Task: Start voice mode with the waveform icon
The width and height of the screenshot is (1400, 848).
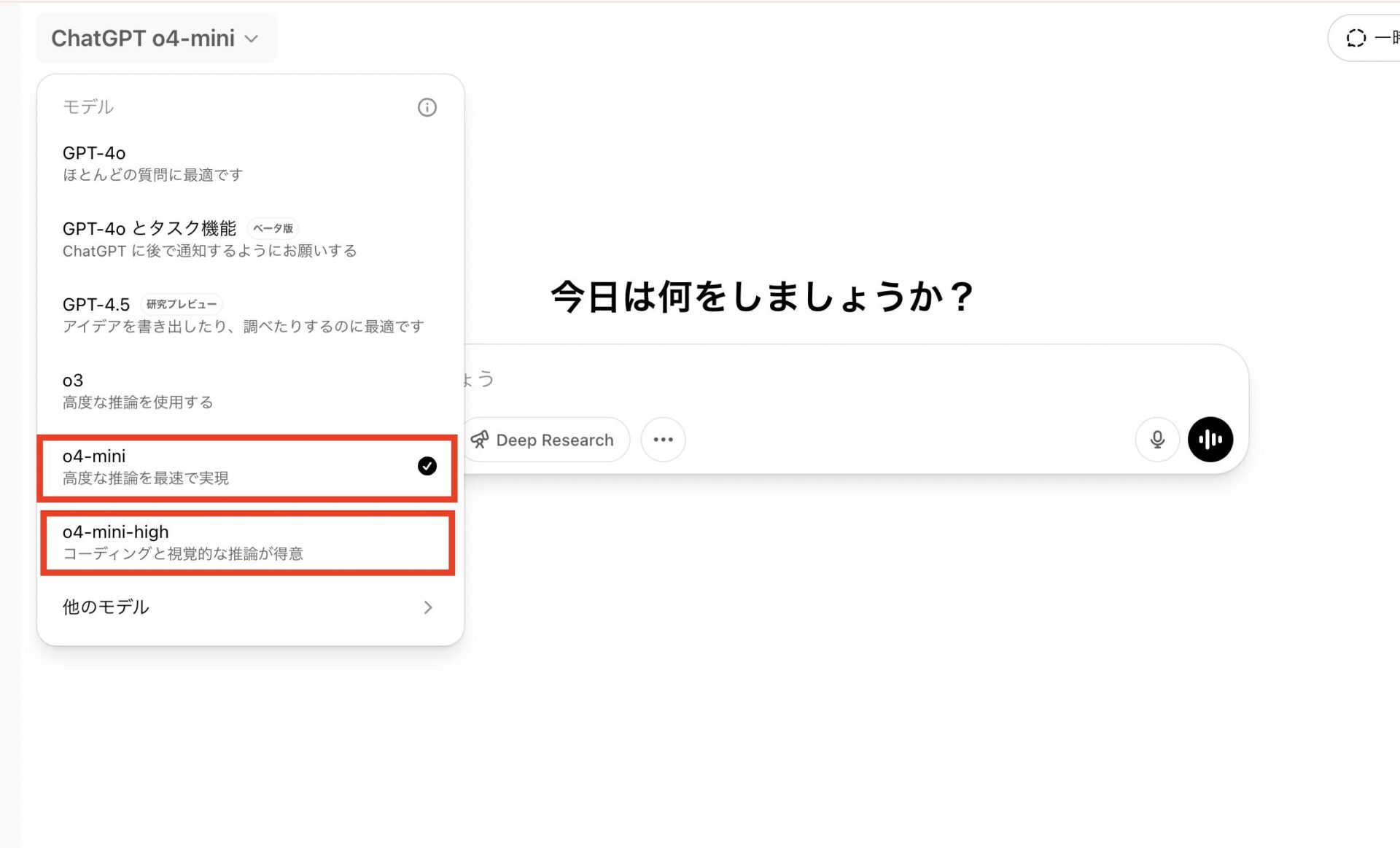Action: coord(1210,439)
